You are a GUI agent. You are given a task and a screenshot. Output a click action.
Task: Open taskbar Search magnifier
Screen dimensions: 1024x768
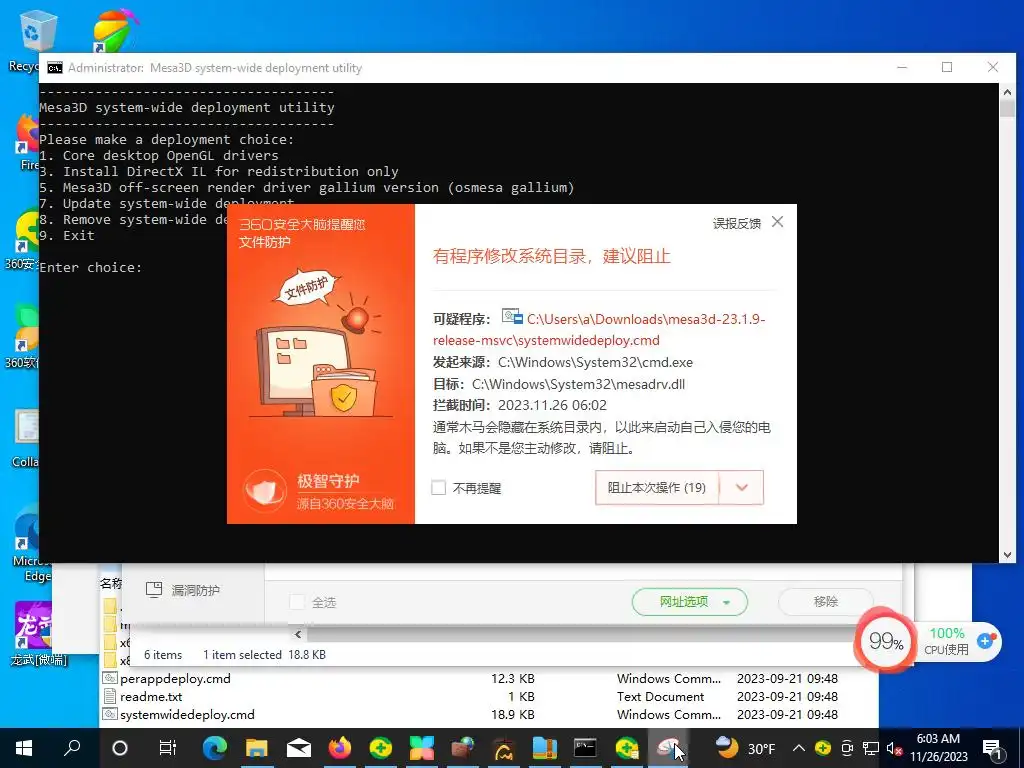tap(72, 747)
